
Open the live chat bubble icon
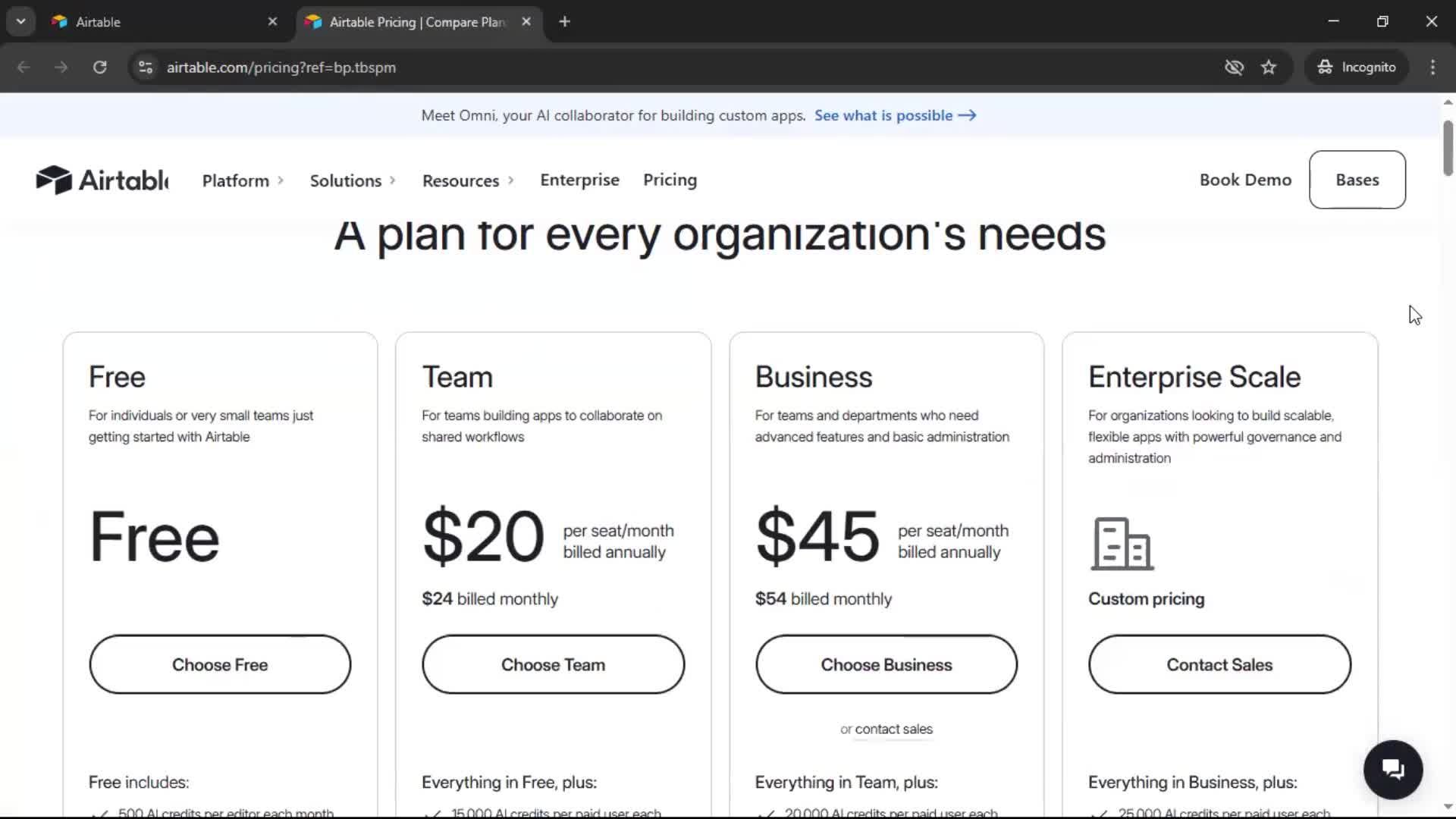pos(1393,770)
